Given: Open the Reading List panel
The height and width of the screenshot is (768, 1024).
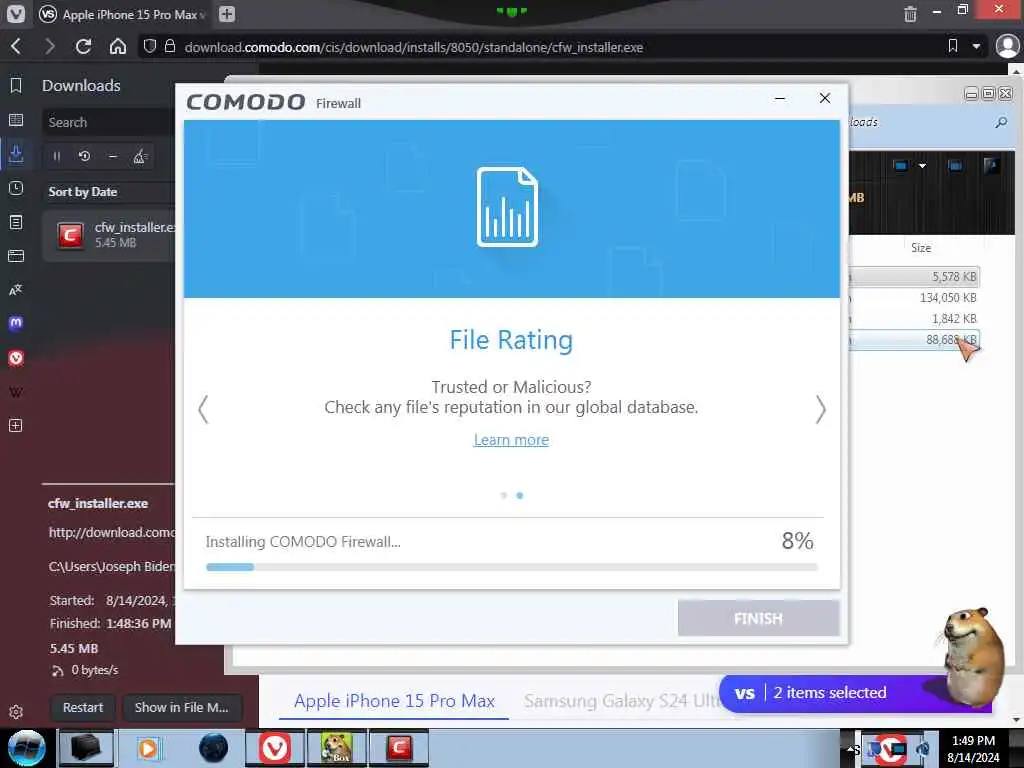Looking at the screenshot, I should click(x=16, y=120).
